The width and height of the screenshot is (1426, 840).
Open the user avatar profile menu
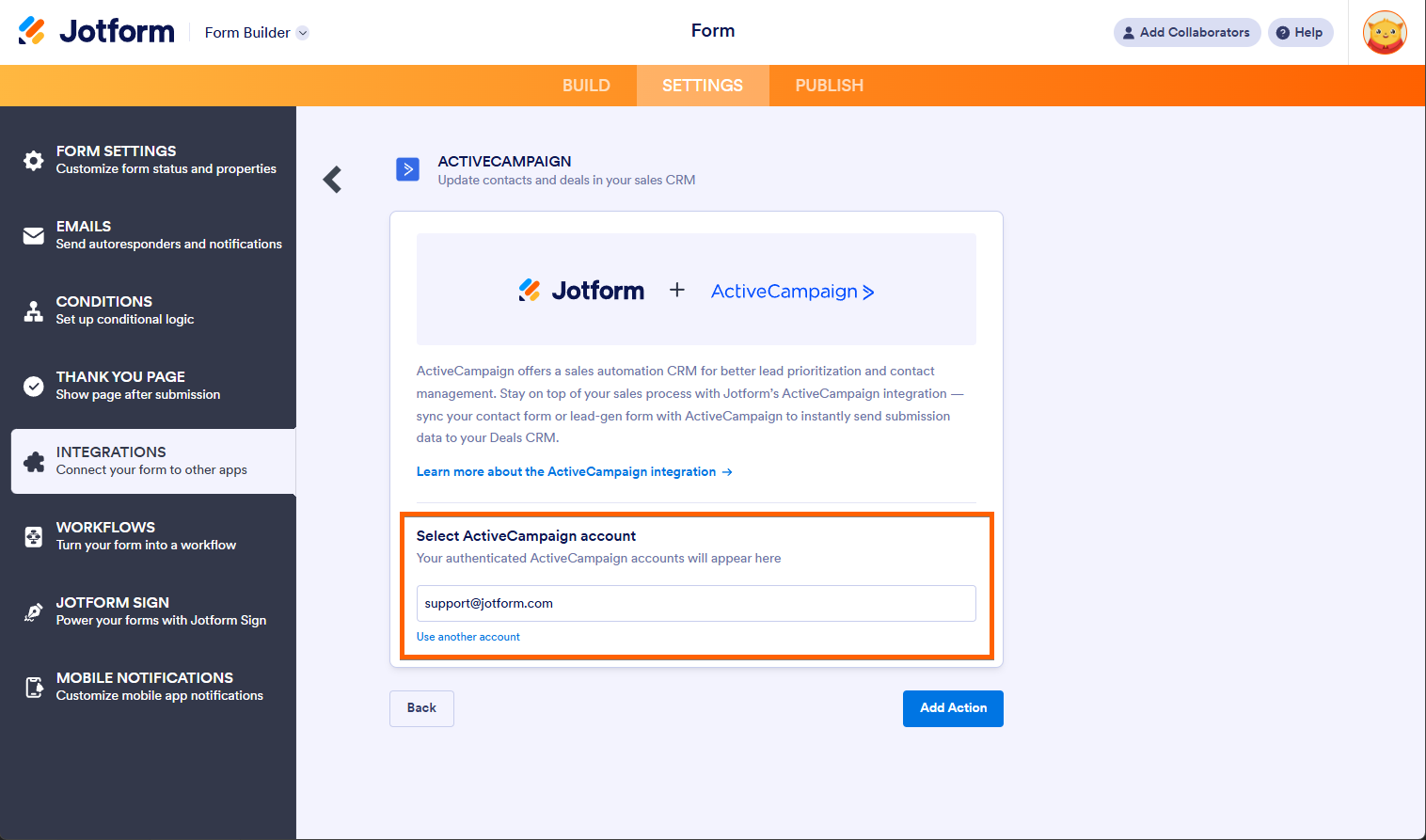point(1385,33)
